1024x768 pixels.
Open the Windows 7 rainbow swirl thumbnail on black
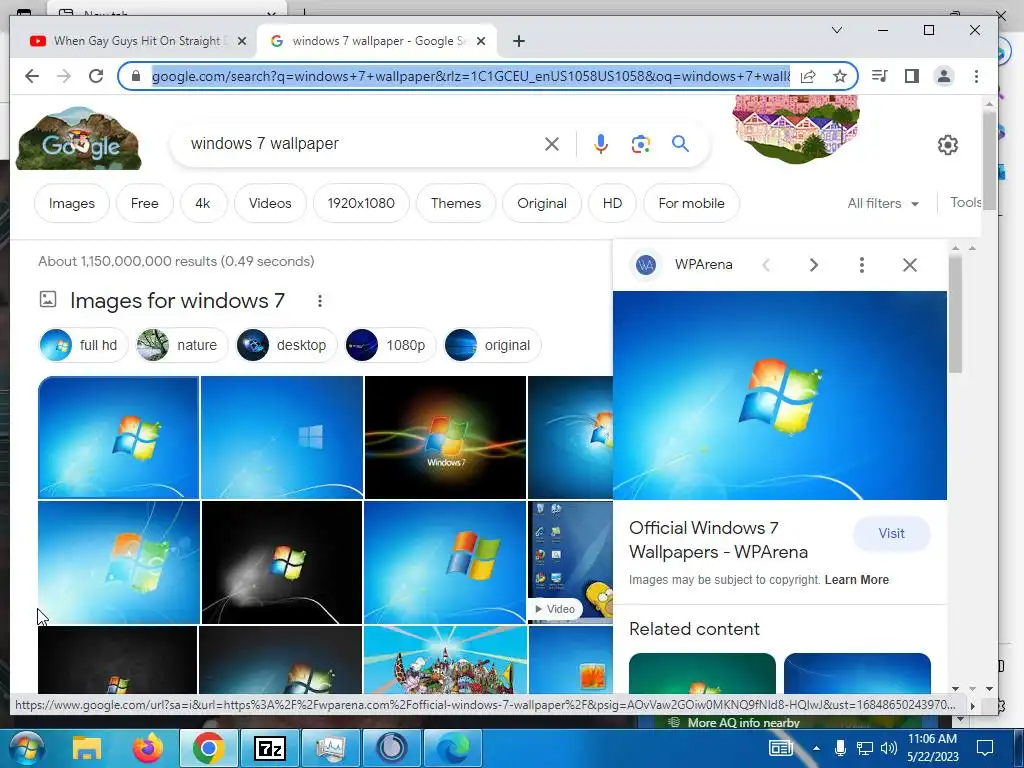point(445,437)
